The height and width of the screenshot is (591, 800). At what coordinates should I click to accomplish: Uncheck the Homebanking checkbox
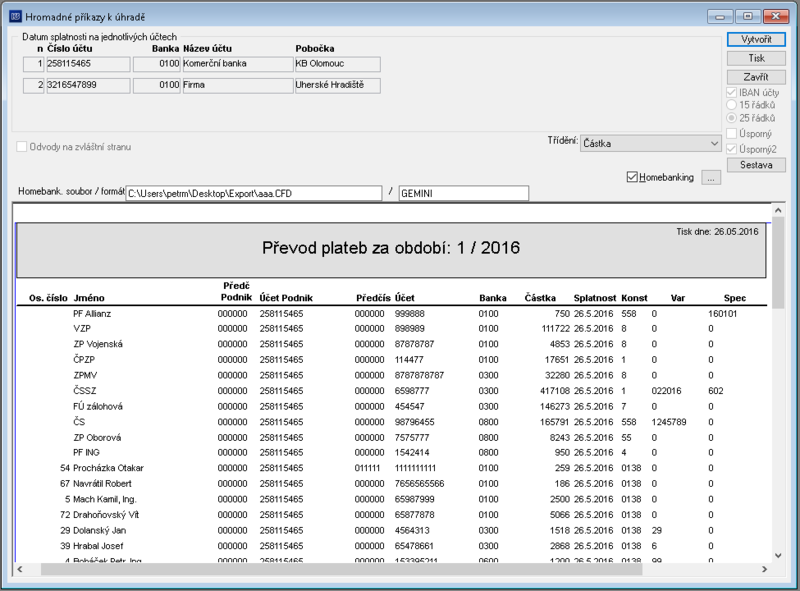(632, 177)
